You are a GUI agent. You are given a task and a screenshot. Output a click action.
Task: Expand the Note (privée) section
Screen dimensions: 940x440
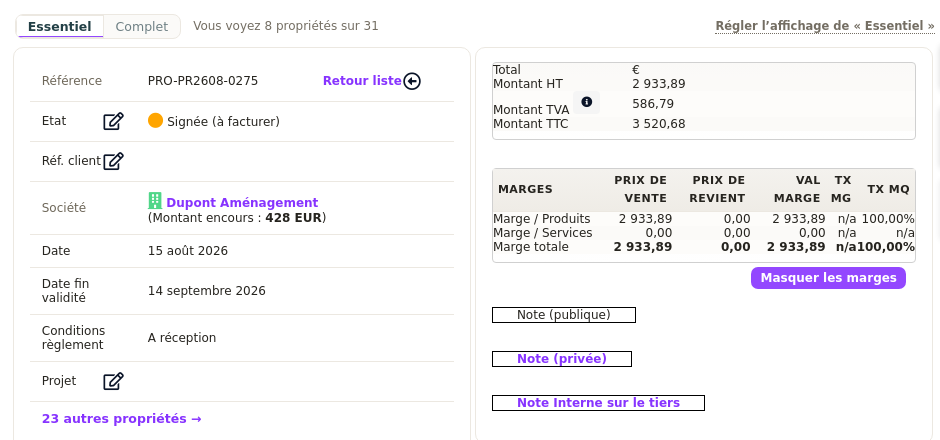click(562, 358)
